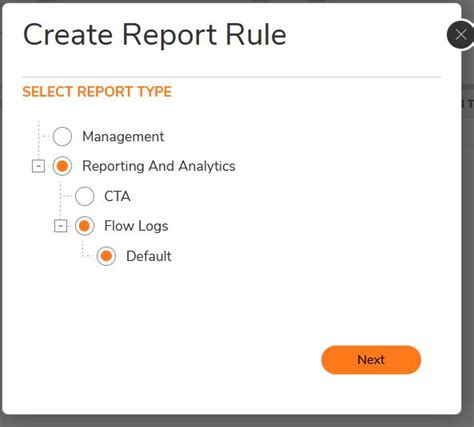Click the horizontal divider under the title

pos(232,77)
